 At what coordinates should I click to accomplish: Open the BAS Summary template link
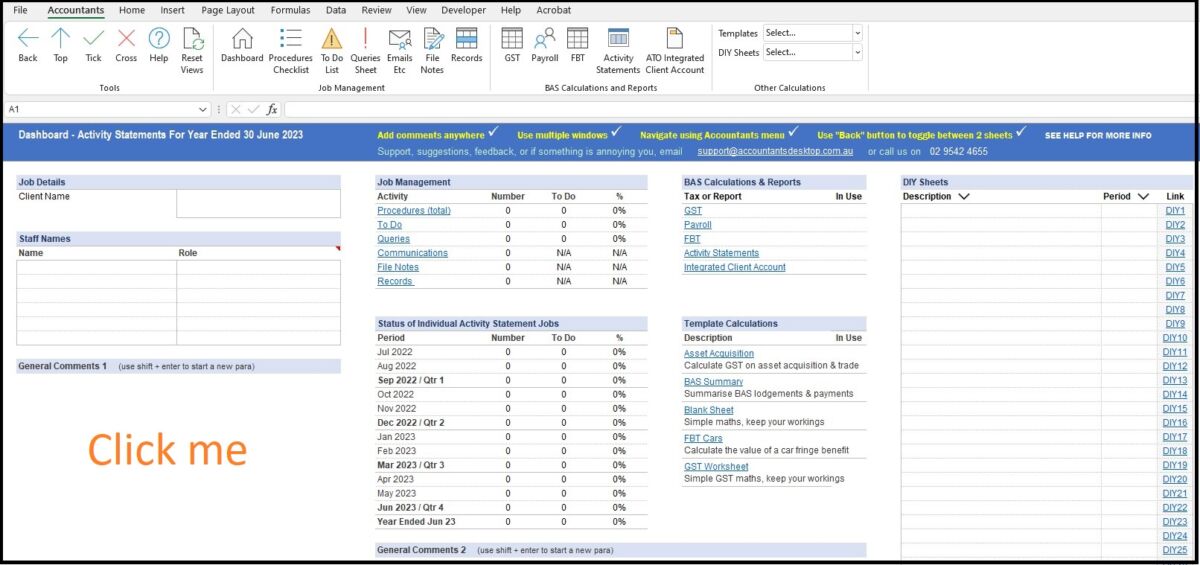713,382
